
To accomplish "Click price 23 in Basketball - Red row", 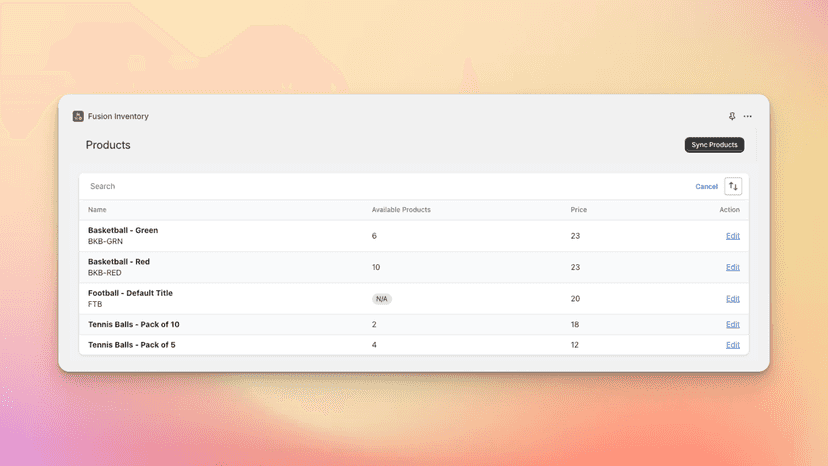I will [575, 267].
